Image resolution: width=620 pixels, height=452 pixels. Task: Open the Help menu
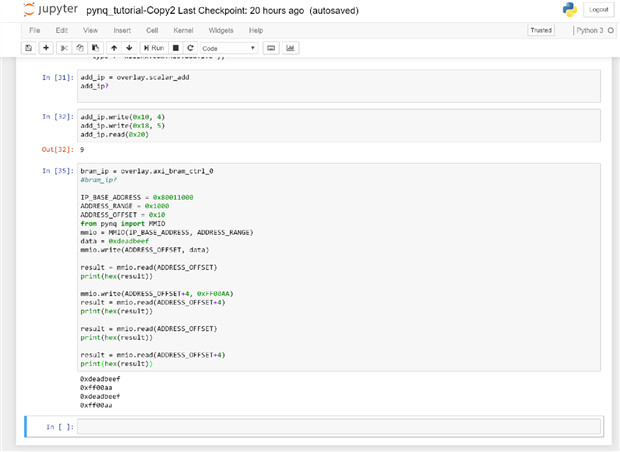(256, 30)
